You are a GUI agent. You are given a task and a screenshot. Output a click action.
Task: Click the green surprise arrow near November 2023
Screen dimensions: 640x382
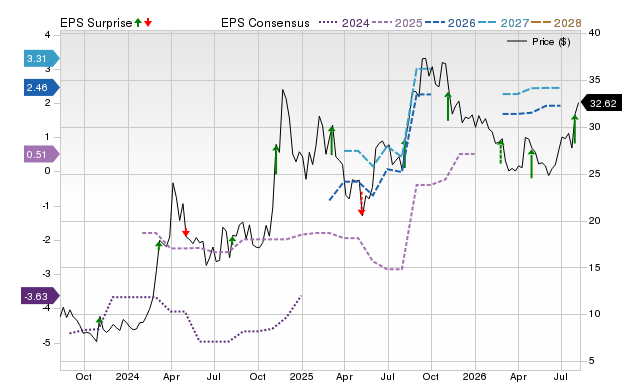[99, 321]
